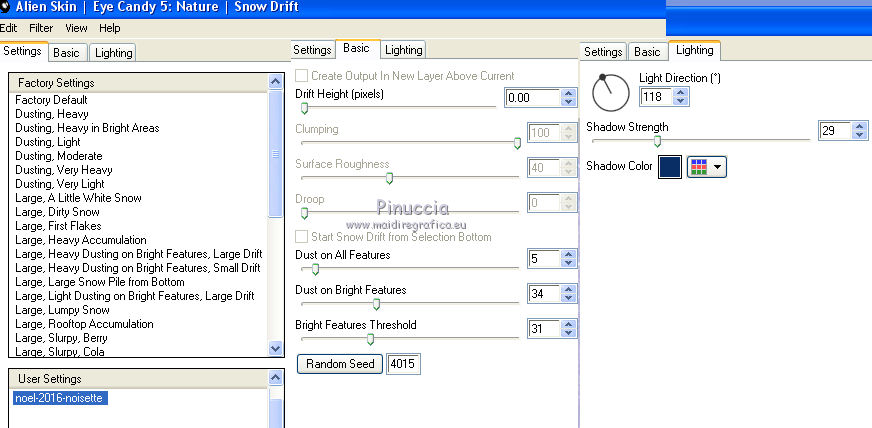Viewport: 872px width, 428px height.
Task: Toggle Create Output In New Layer checkbox
Action: 301,76
